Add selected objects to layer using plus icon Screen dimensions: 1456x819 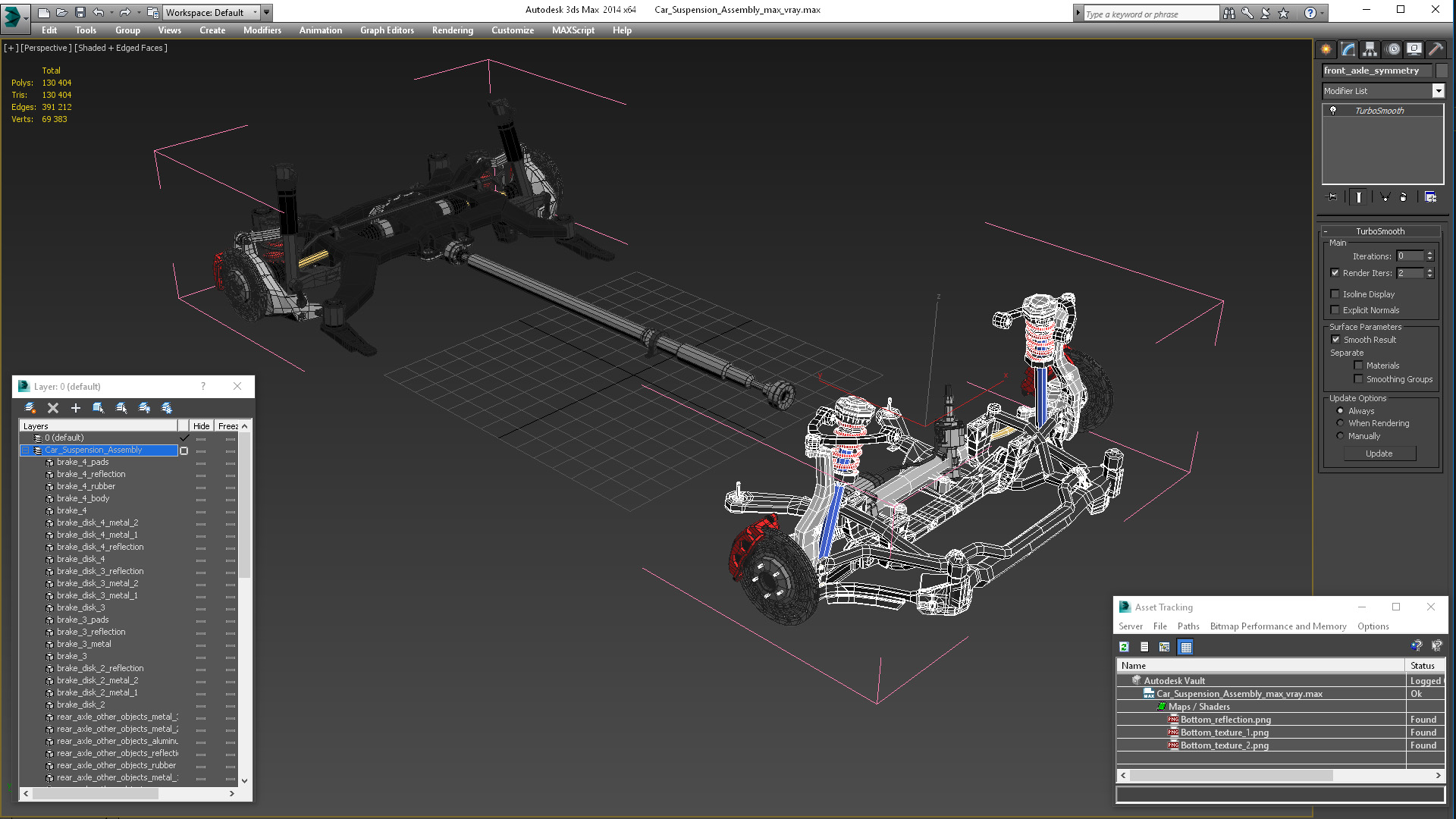[x=75, y=408]
